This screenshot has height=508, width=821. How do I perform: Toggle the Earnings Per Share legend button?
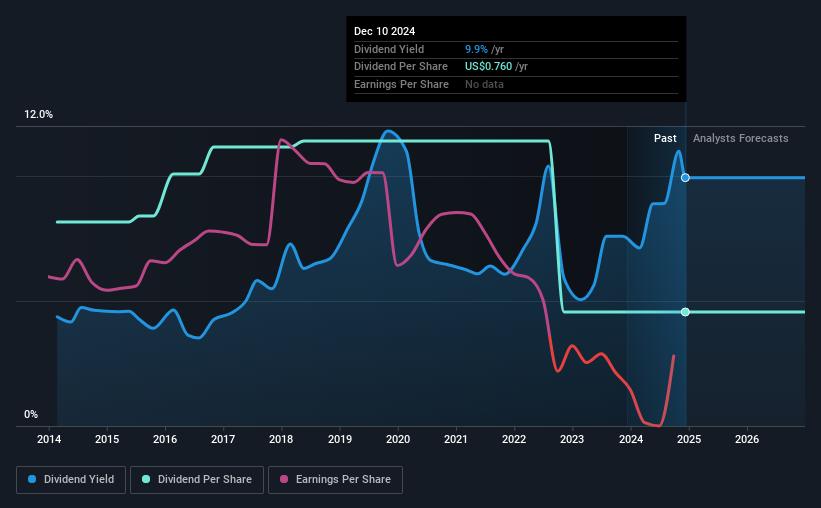[335, 480]
